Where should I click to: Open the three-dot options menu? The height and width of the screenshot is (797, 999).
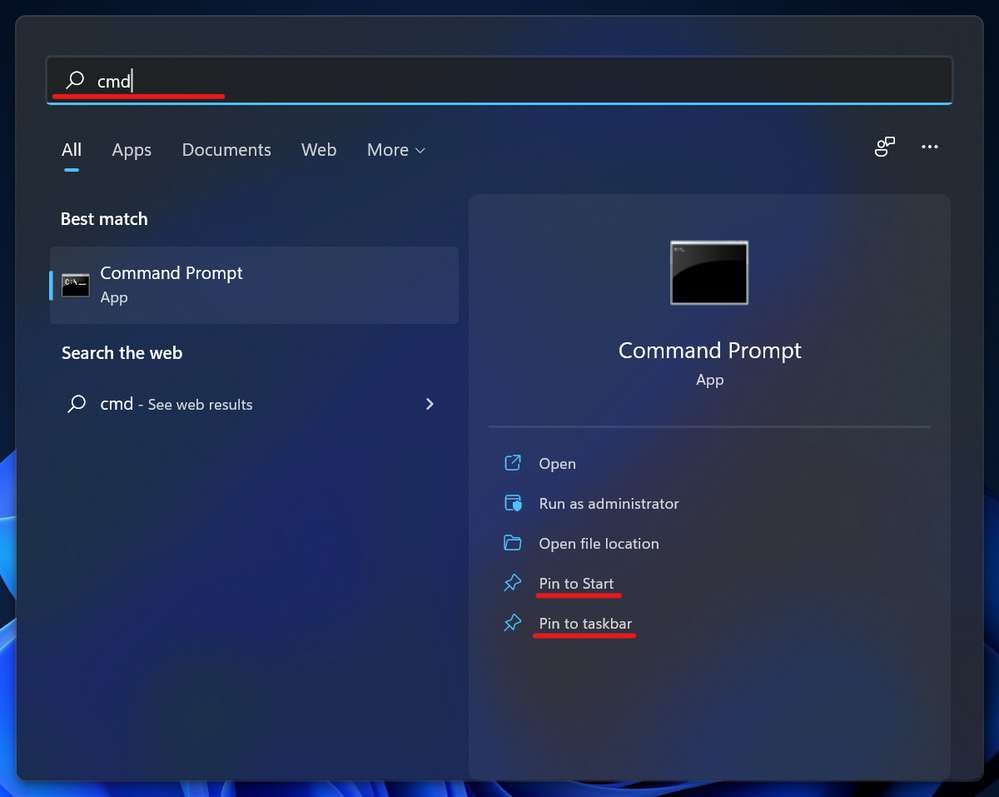[x=930, y=147]
